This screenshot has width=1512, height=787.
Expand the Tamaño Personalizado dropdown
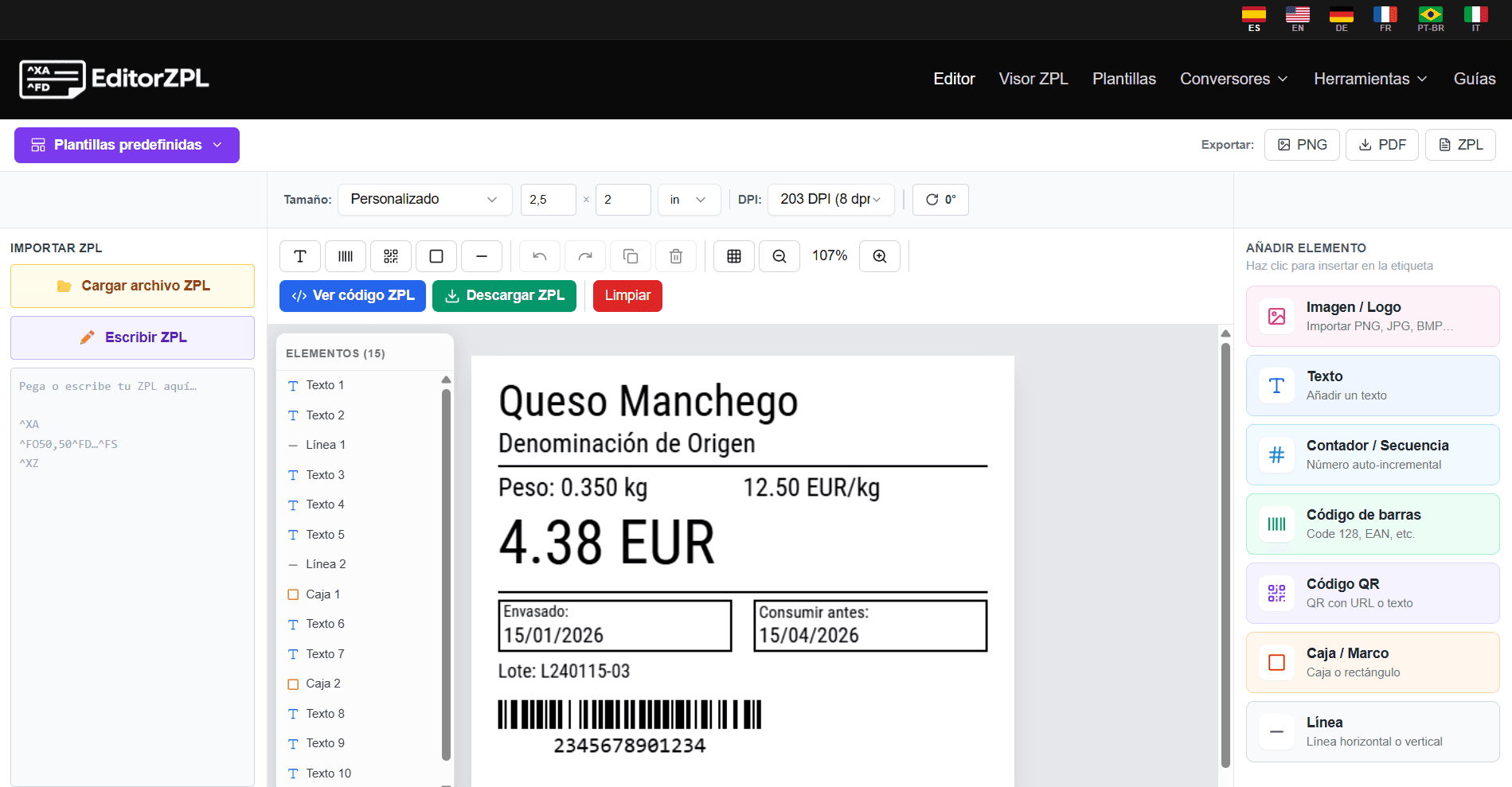(425, 200)
